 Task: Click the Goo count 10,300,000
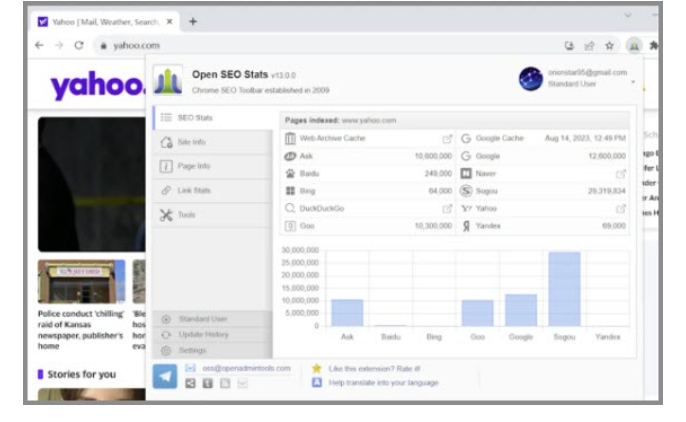[x=433, y=226]
